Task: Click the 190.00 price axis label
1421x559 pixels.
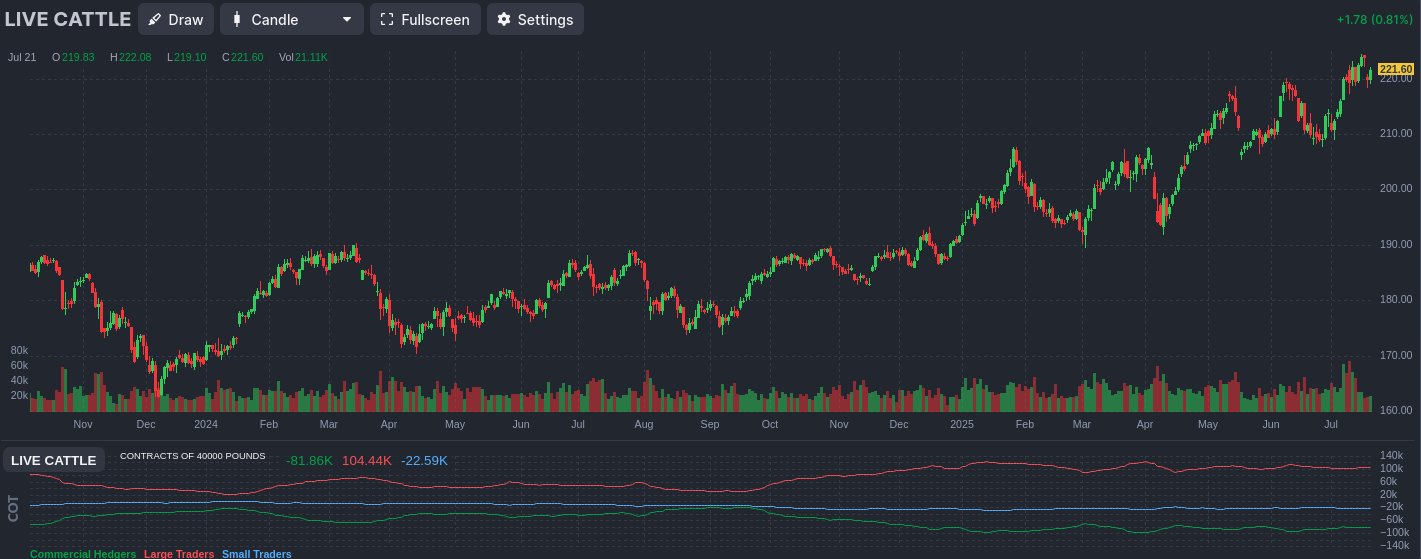Action: [x=1396, y=244]
